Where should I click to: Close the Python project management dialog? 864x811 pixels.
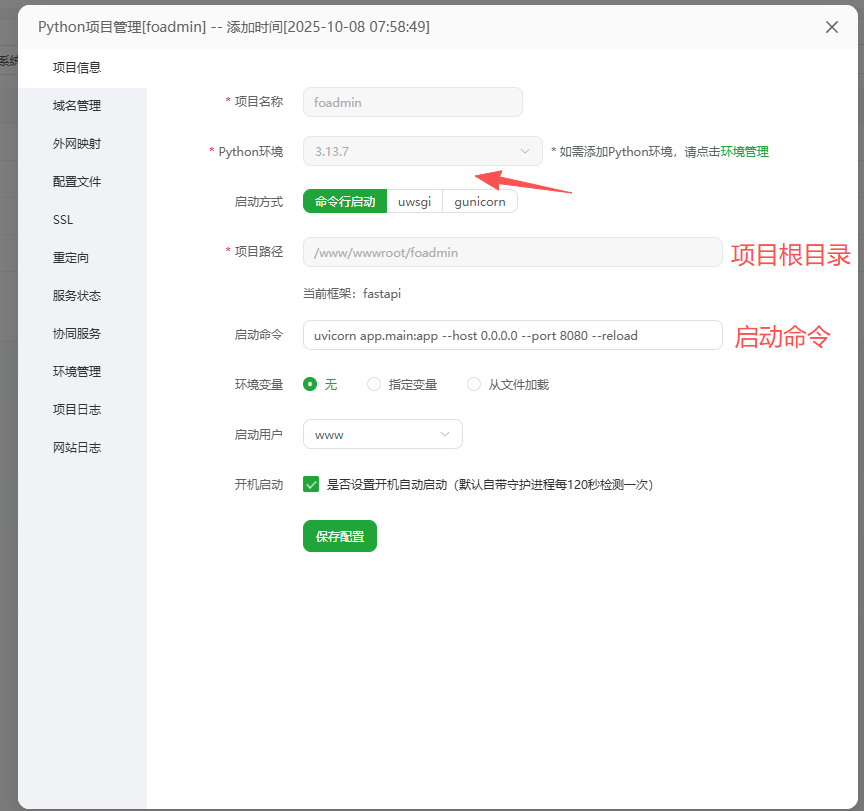[x=831, y=27]
